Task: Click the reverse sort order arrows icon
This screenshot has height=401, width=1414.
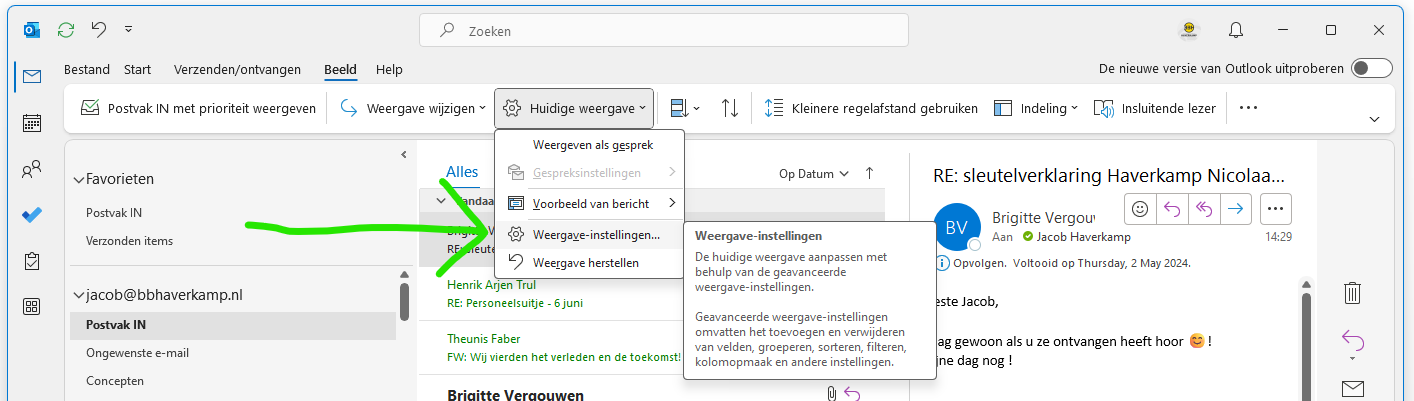Action: point(730,108)
